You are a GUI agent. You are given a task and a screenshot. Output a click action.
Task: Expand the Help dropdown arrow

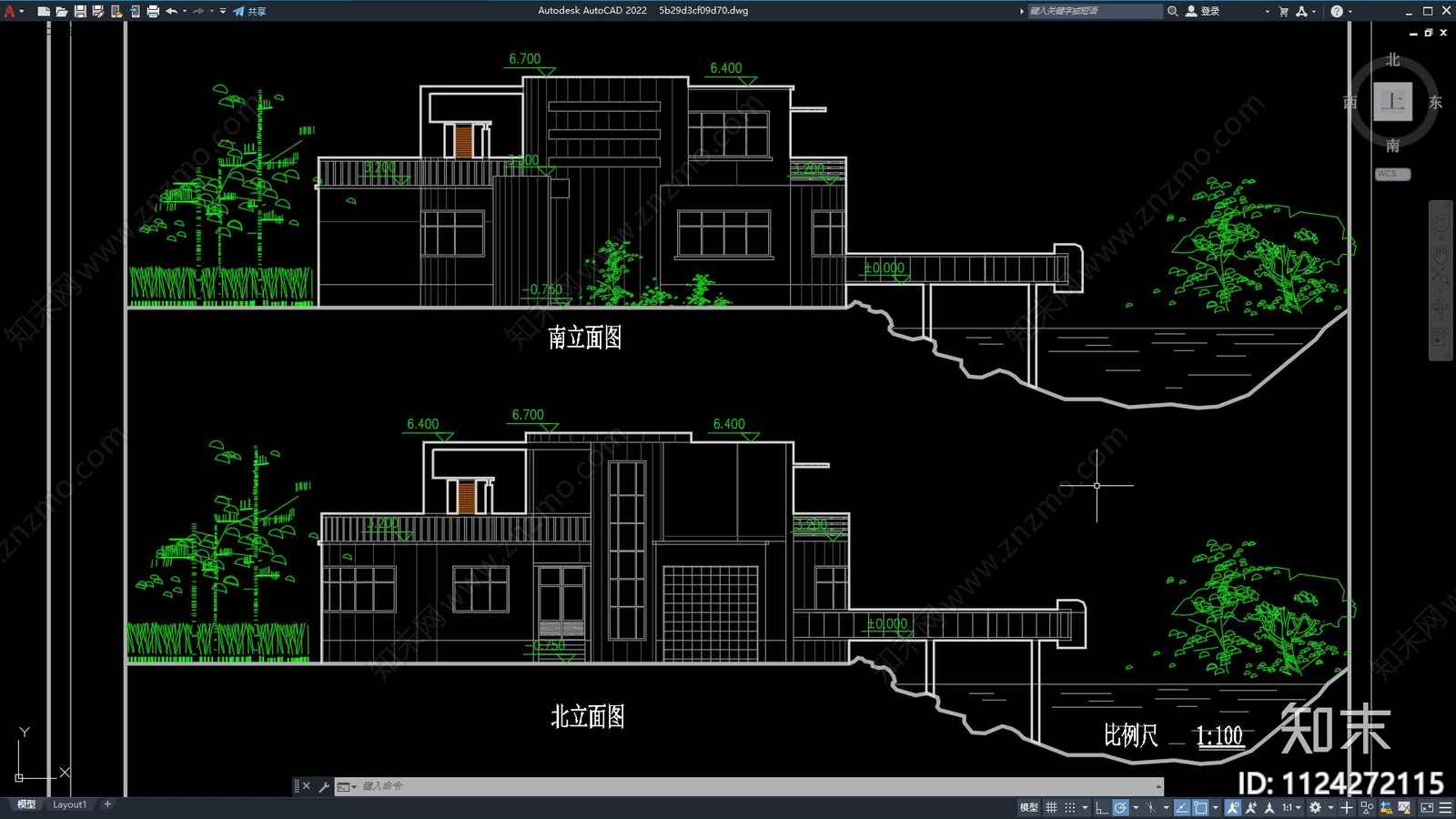(1350, 11)
